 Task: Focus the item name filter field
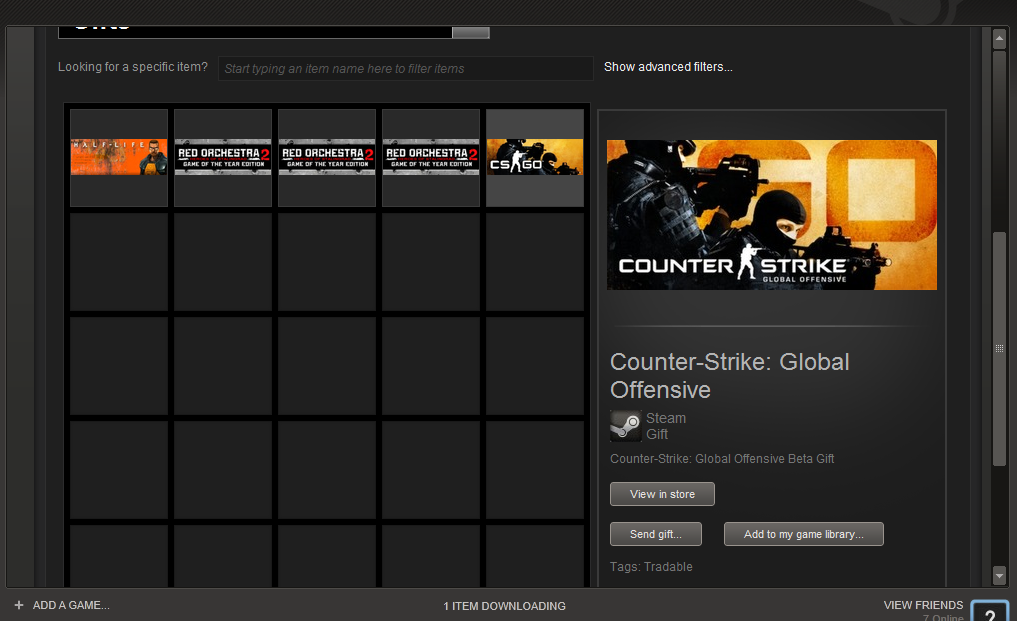point(405,68)
